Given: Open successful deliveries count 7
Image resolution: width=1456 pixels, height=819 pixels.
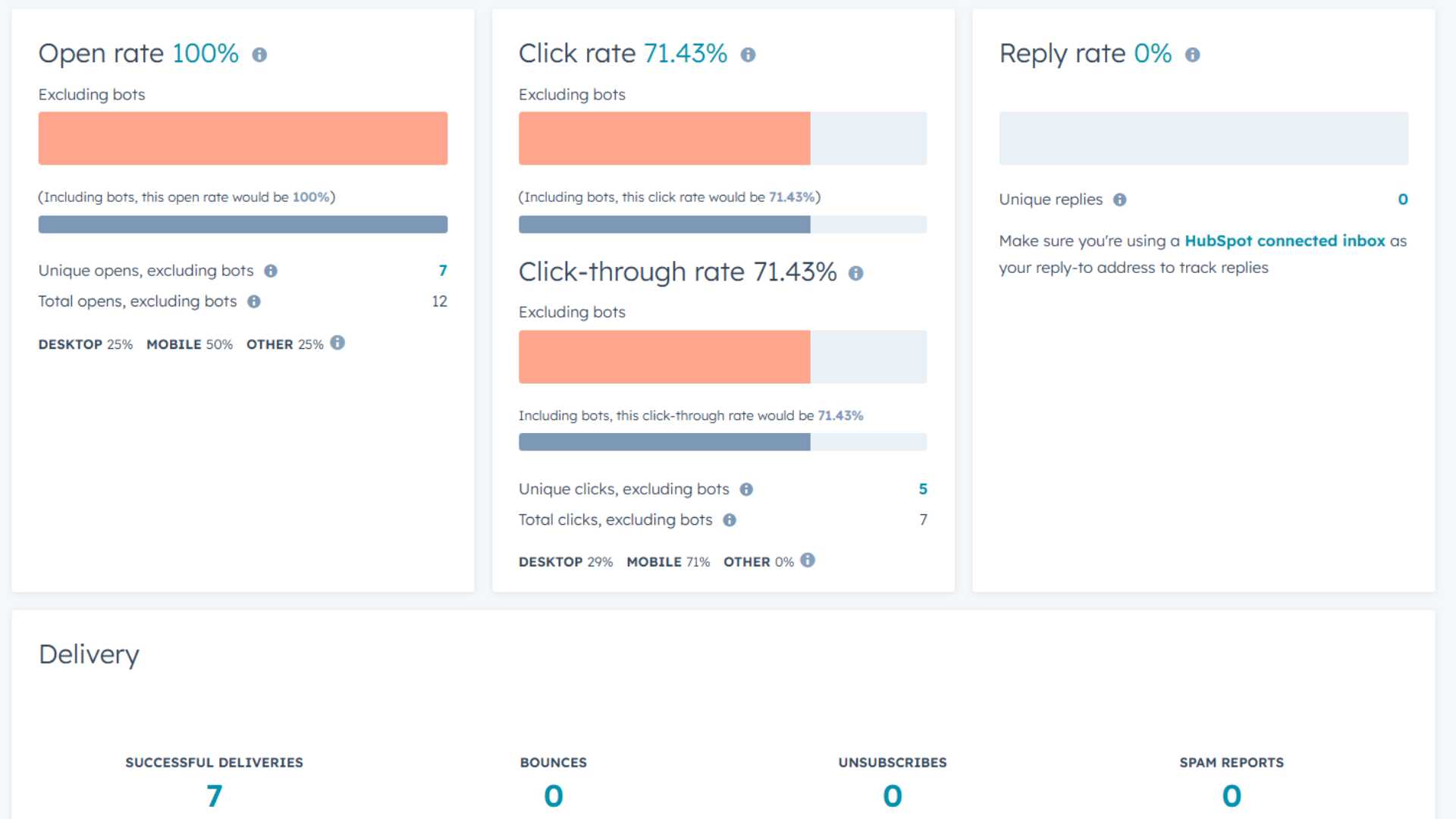Looking at the screenshot, I should point(214,795).
